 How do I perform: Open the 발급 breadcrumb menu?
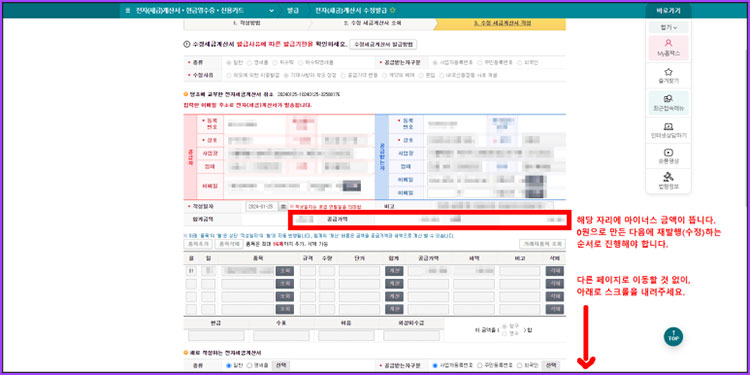(x=293, y=10)
